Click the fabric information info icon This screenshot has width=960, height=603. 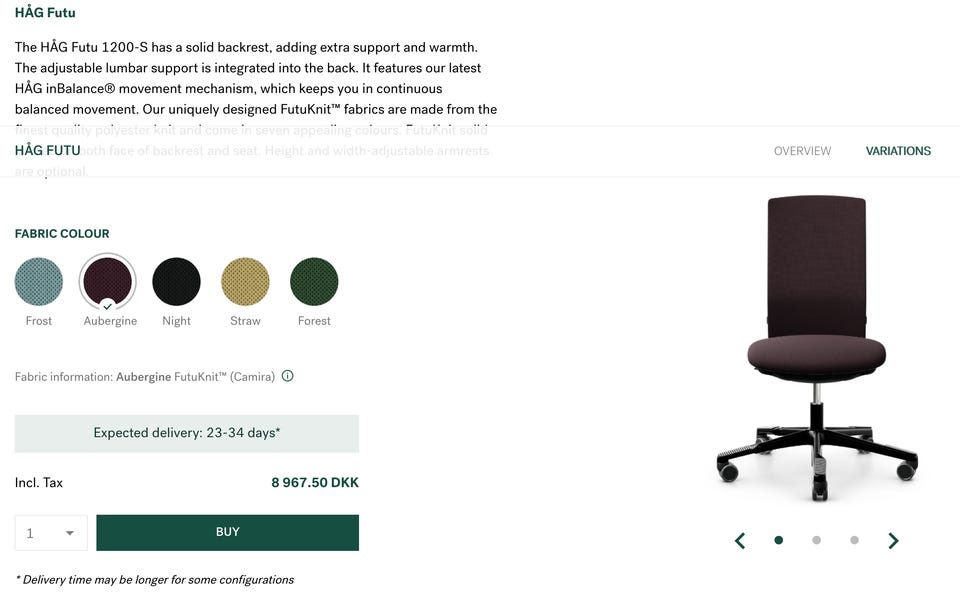pyautogui.click(x=288, y=377)
